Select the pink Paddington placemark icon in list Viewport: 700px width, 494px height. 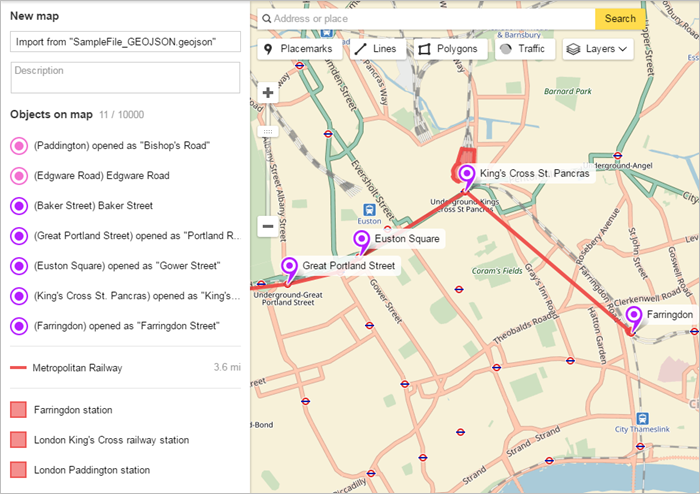point(18,146)
